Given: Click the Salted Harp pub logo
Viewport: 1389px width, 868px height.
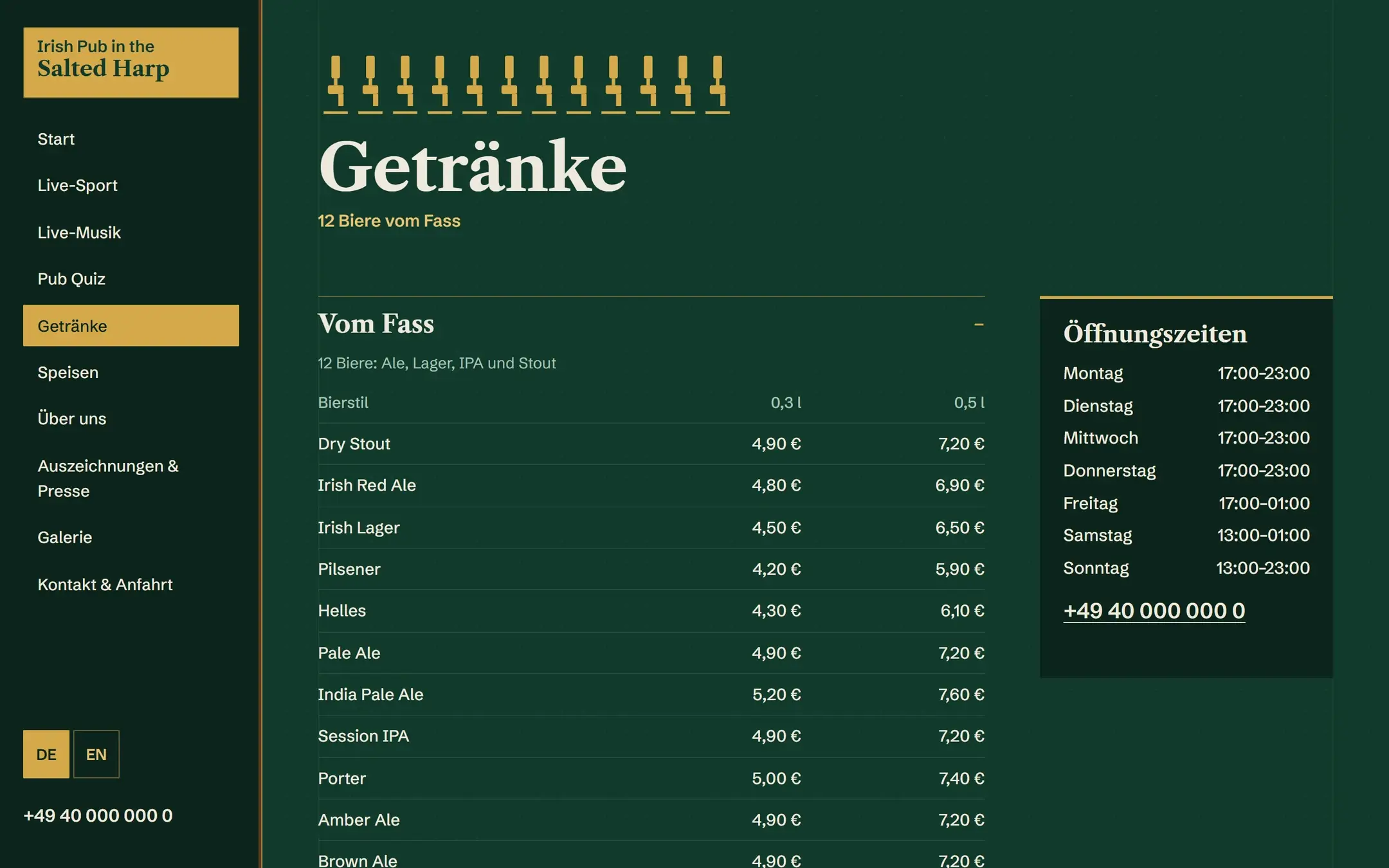Looking at the screenshot, I should click(x=131, y=62).
